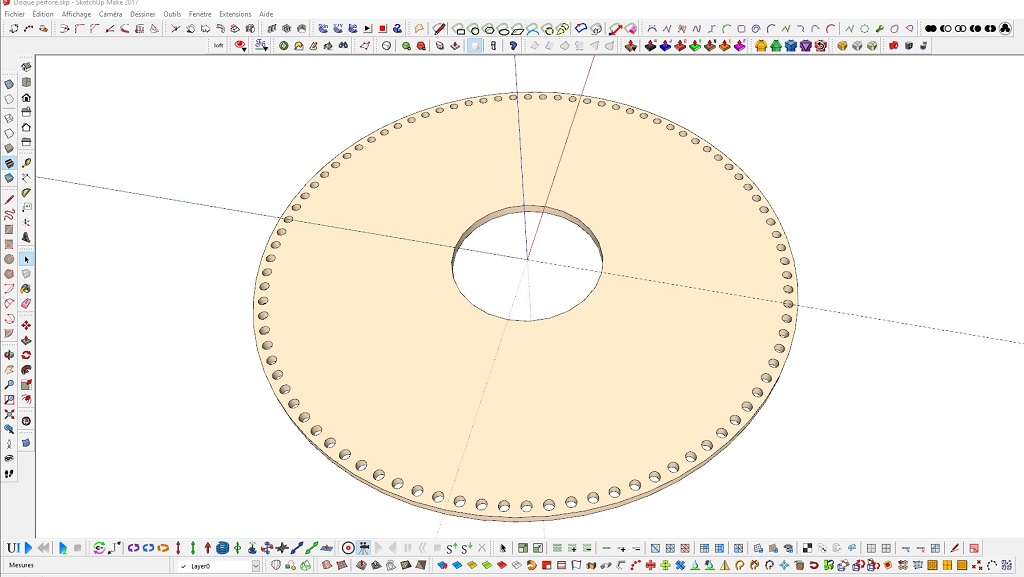Click the black play triangle in top toolbar
The image size is (1024, 577).
(367, 29)
